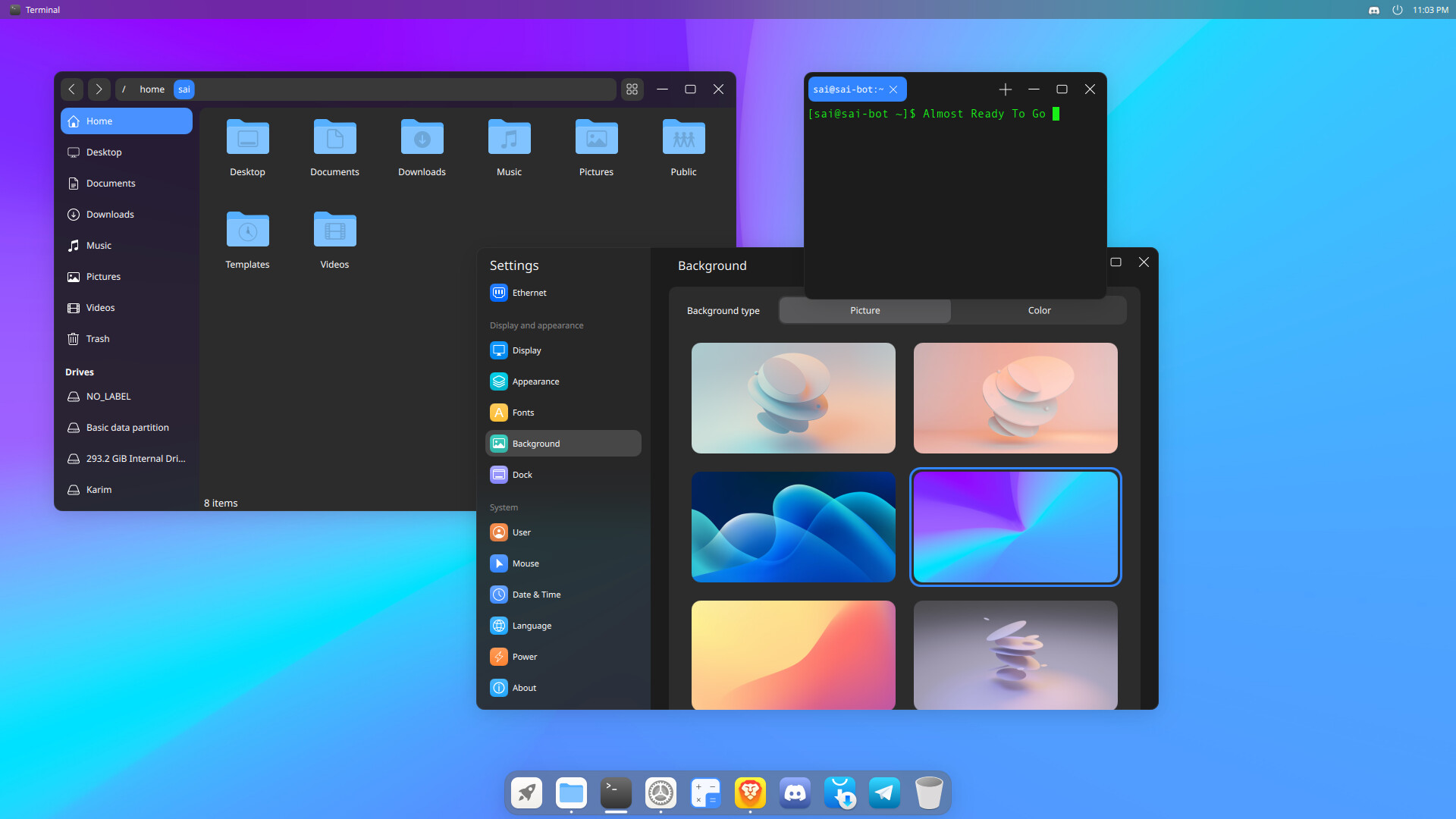This screenshot has height=819, width=1456.
Task: Choose the blue waves wallpaper
Action: tap(793, 527)
